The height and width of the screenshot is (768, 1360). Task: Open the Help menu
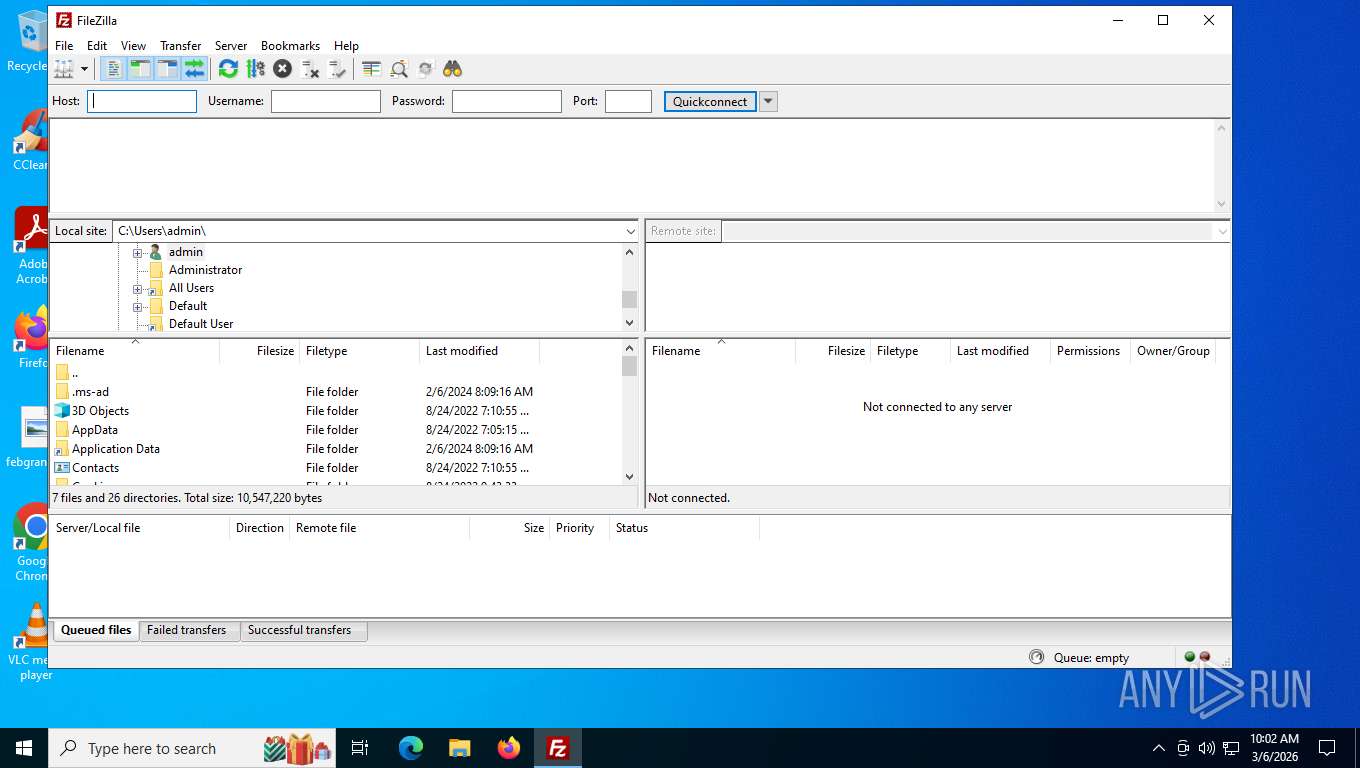tap(346, 46)
